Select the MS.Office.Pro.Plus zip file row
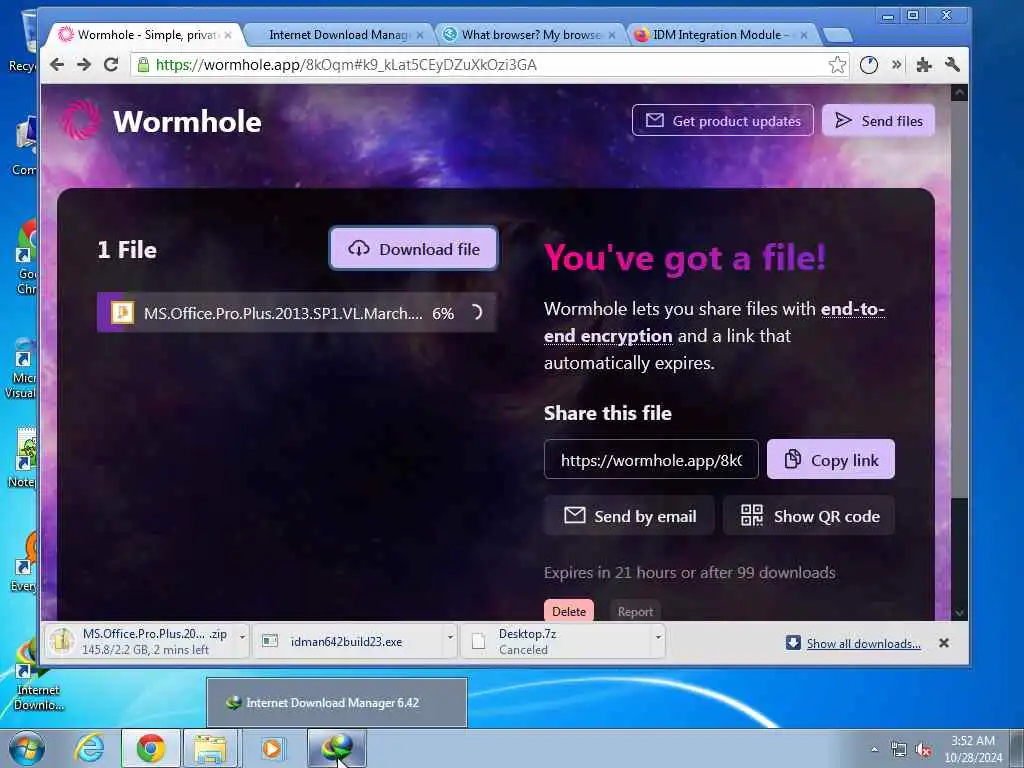The height and width of the screenshot is (768, 1024). pyautogui.click(x=296, y=313)
